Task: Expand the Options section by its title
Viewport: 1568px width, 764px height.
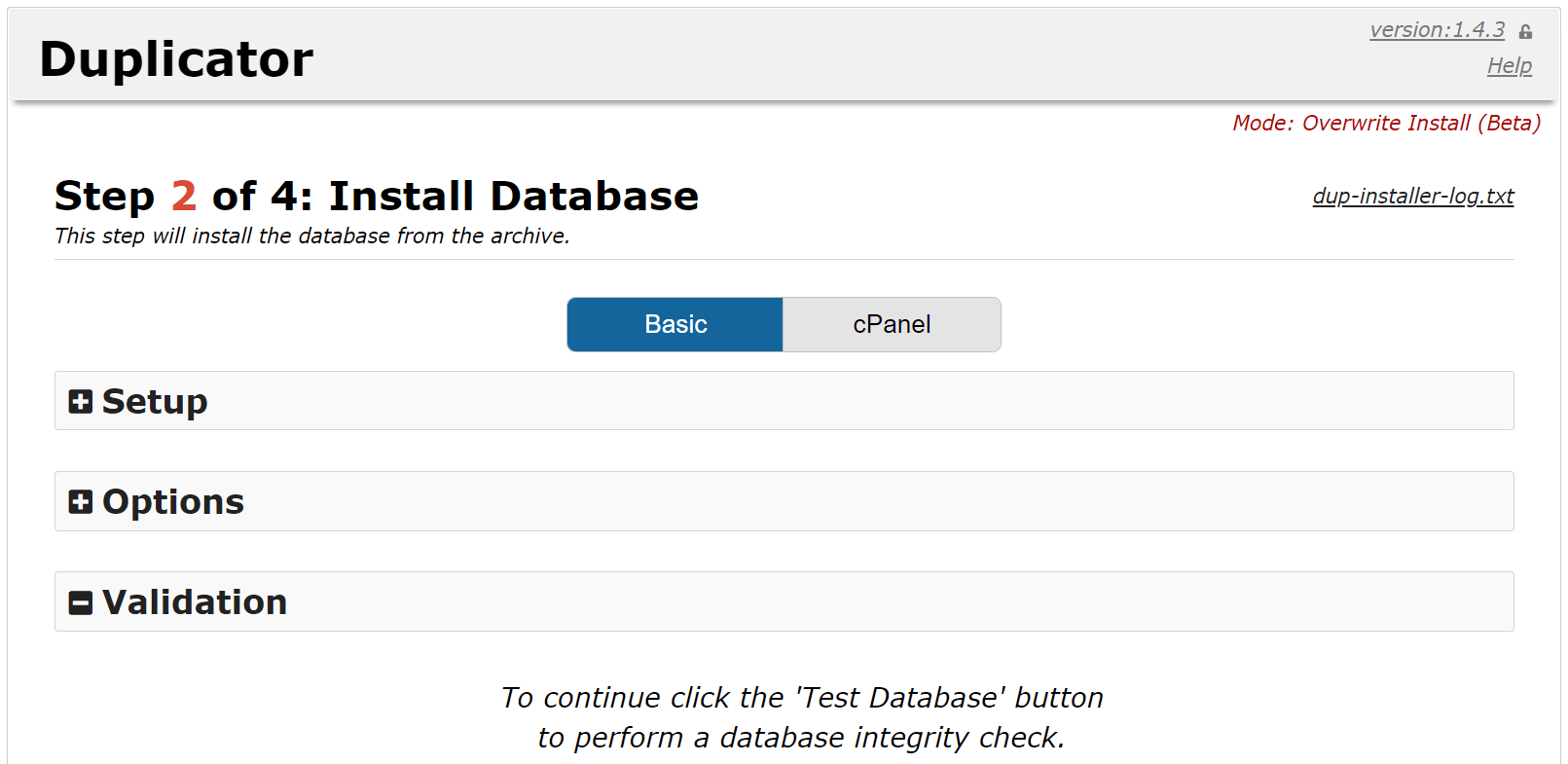Action: click(173, 501)
